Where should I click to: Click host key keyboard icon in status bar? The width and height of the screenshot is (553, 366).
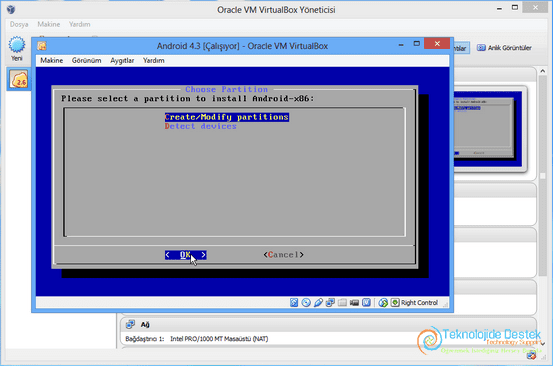[x=395, y=303]
